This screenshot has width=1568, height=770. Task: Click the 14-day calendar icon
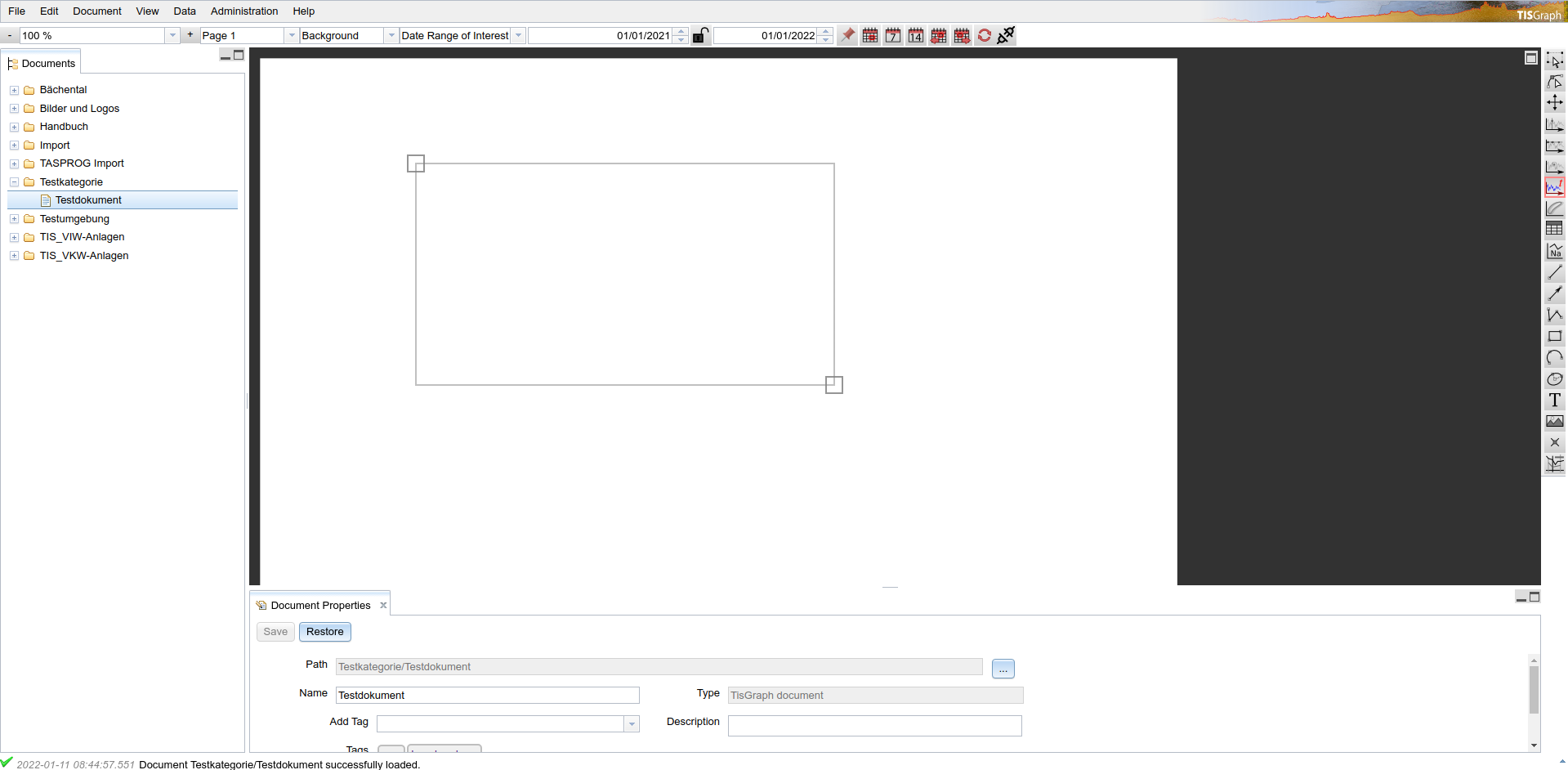[x=916, y=36]
